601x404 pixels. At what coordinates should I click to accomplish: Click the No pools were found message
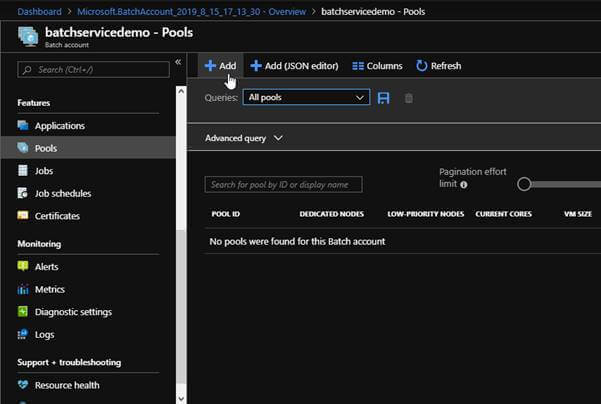tap(297, 241)
